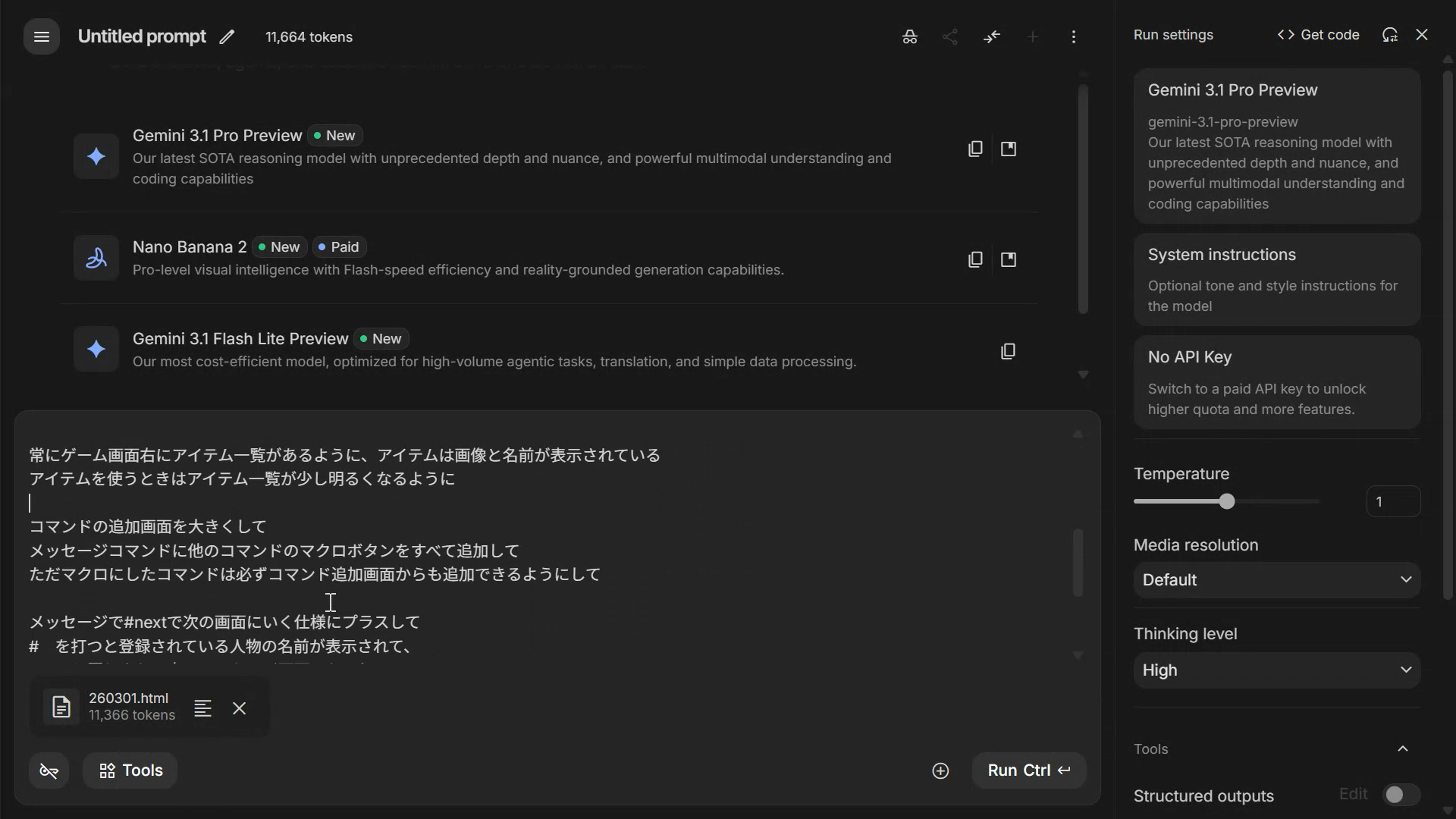The height and width of the screenshot is (819, 1456).
Task: Adjust the Temperature slider handle
Action: 1227,501
